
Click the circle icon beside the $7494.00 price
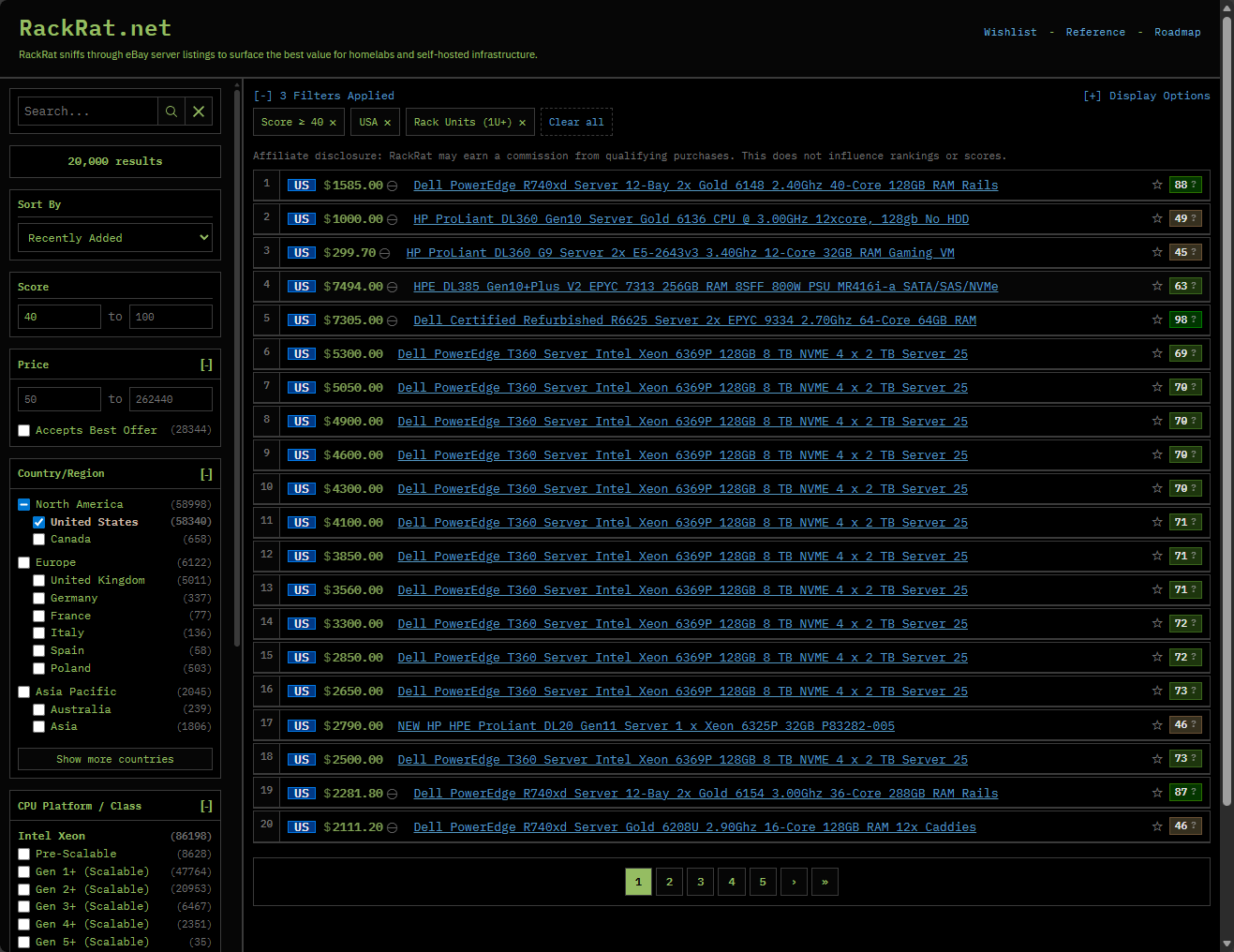point(393,287)
